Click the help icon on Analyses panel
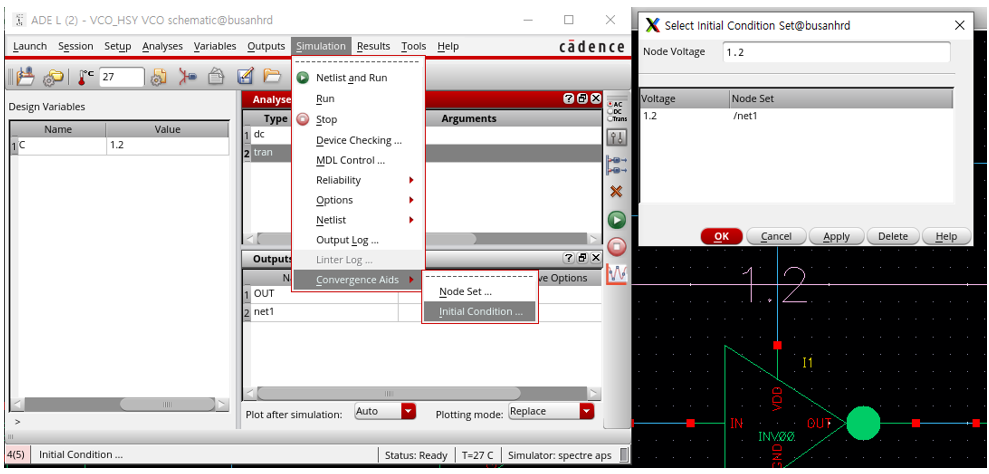989x474 pixels. click(x=569, y=99)
